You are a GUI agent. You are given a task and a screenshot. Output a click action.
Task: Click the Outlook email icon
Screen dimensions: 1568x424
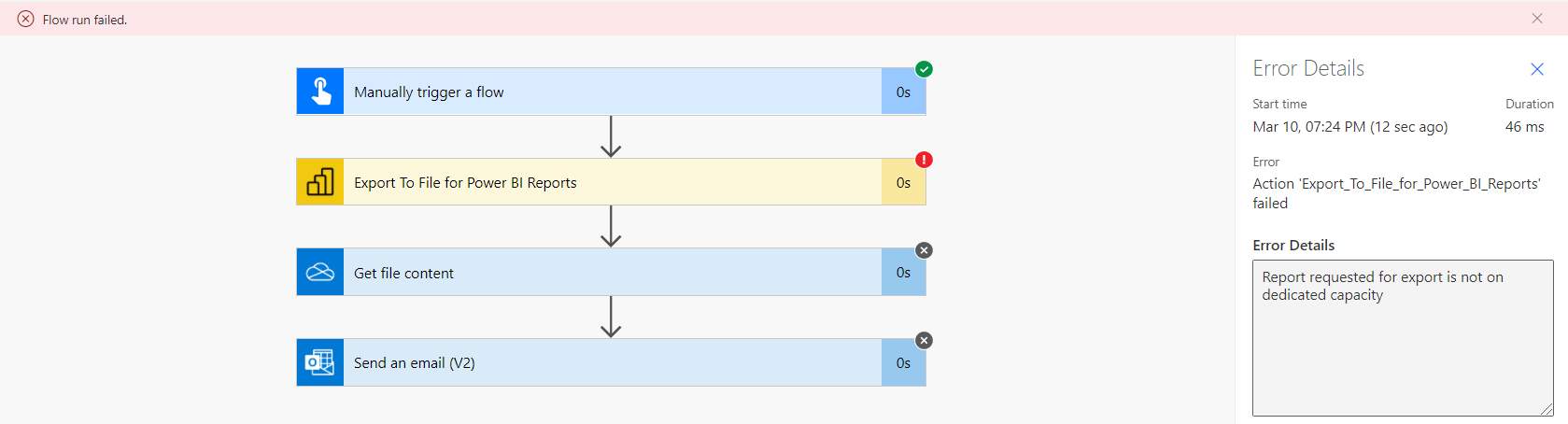[x=320, y=363]
